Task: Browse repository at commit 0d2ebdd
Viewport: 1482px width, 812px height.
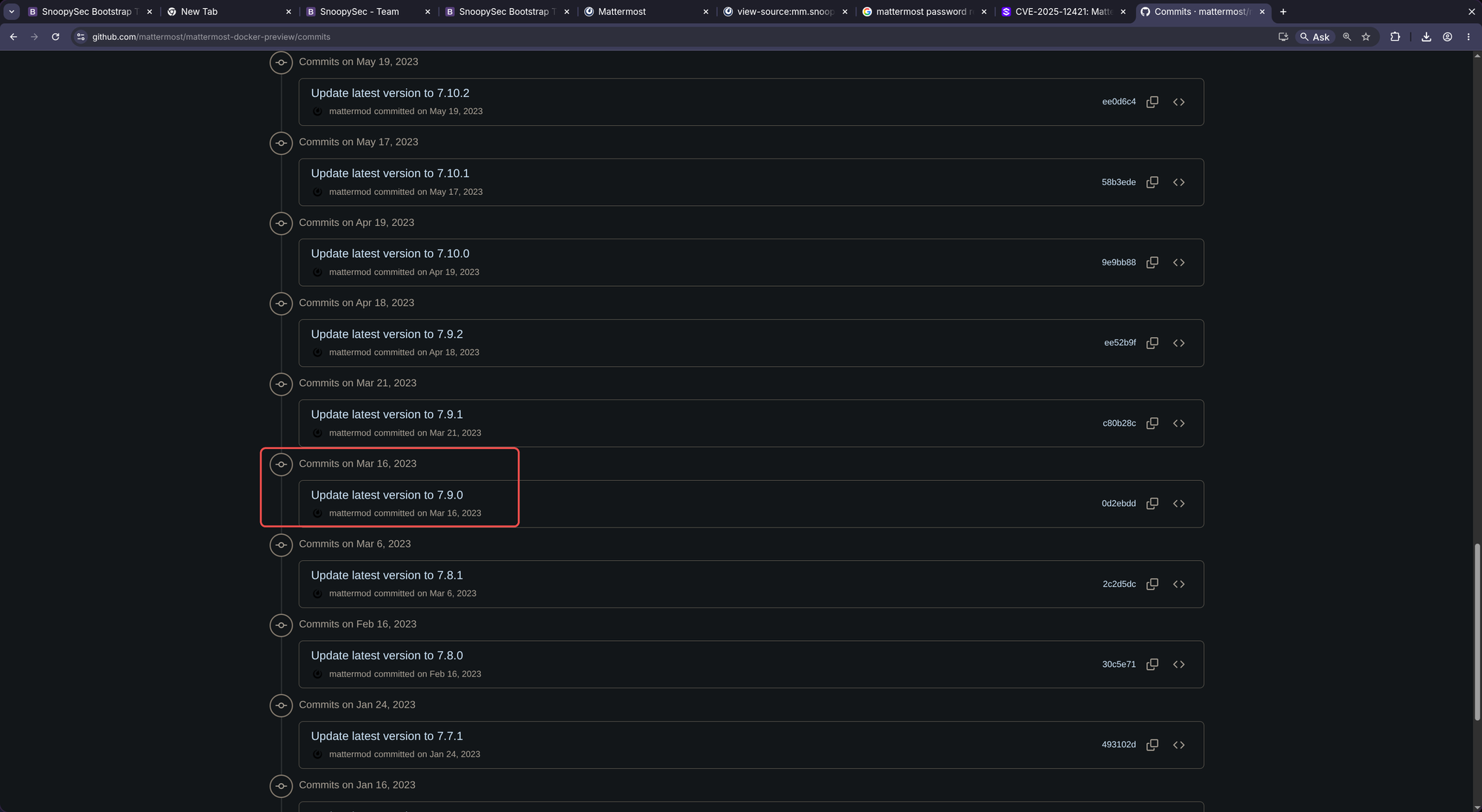Action: [x=1179, y=504]
